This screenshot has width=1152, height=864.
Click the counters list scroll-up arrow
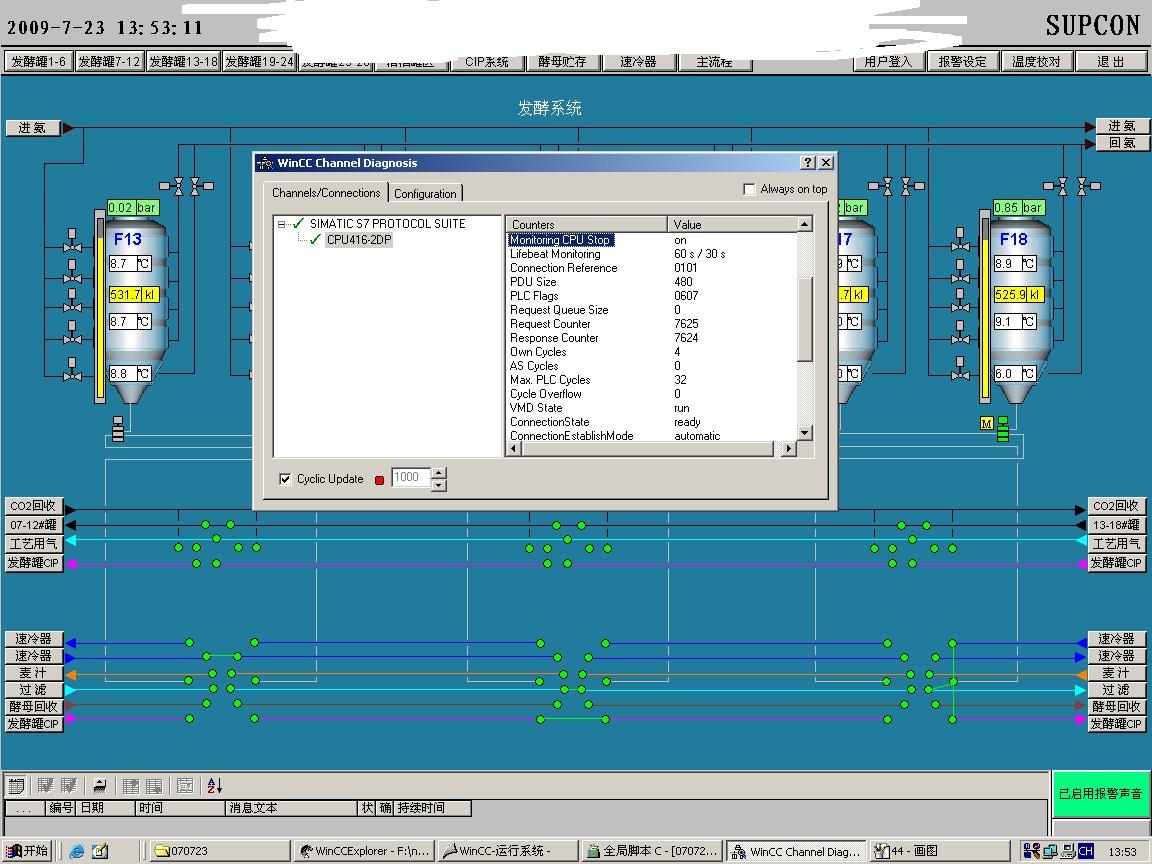pyautogui.click(x=804, y=224)
